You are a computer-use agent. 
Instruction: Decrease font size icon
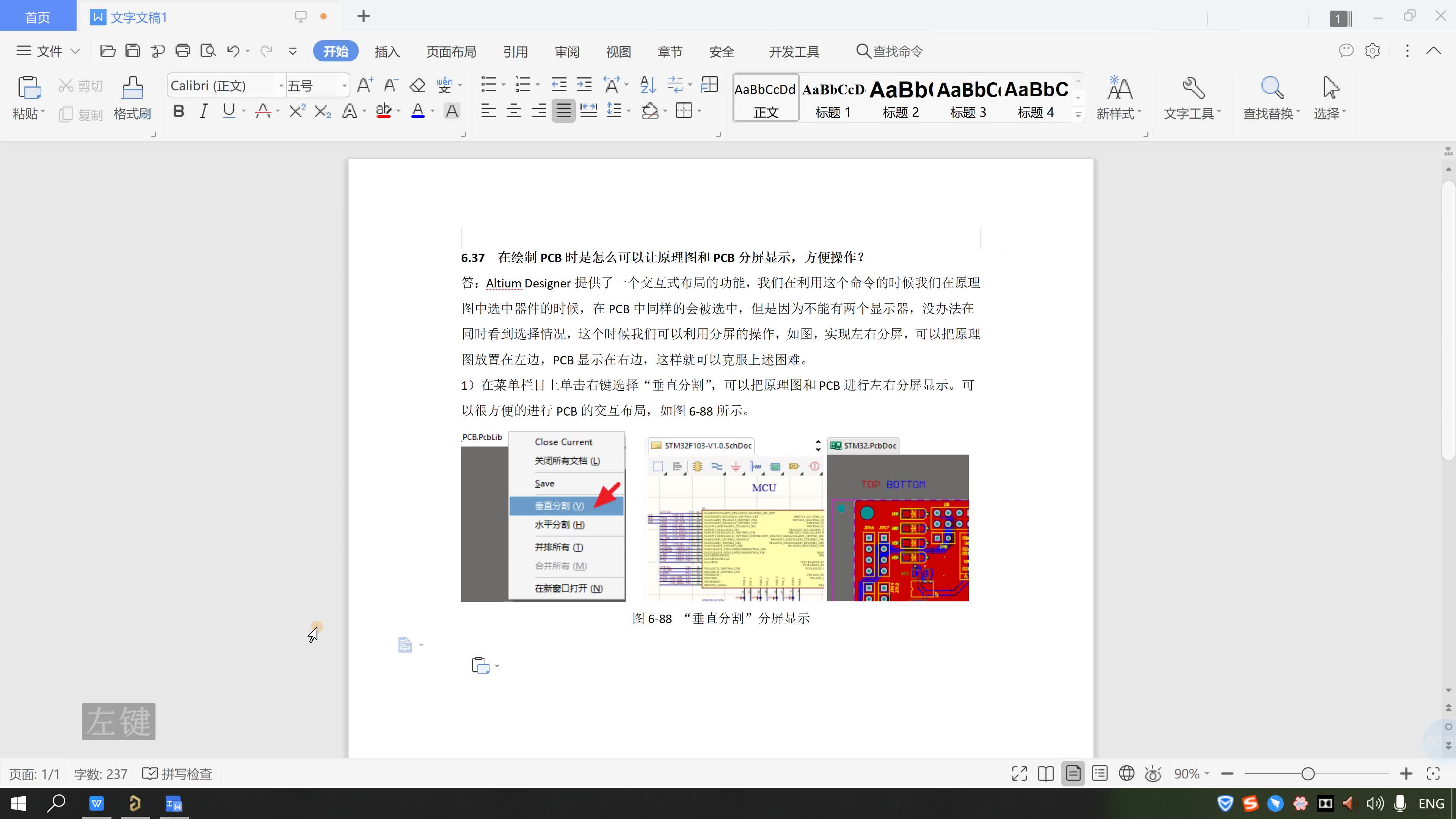[391, 85]
